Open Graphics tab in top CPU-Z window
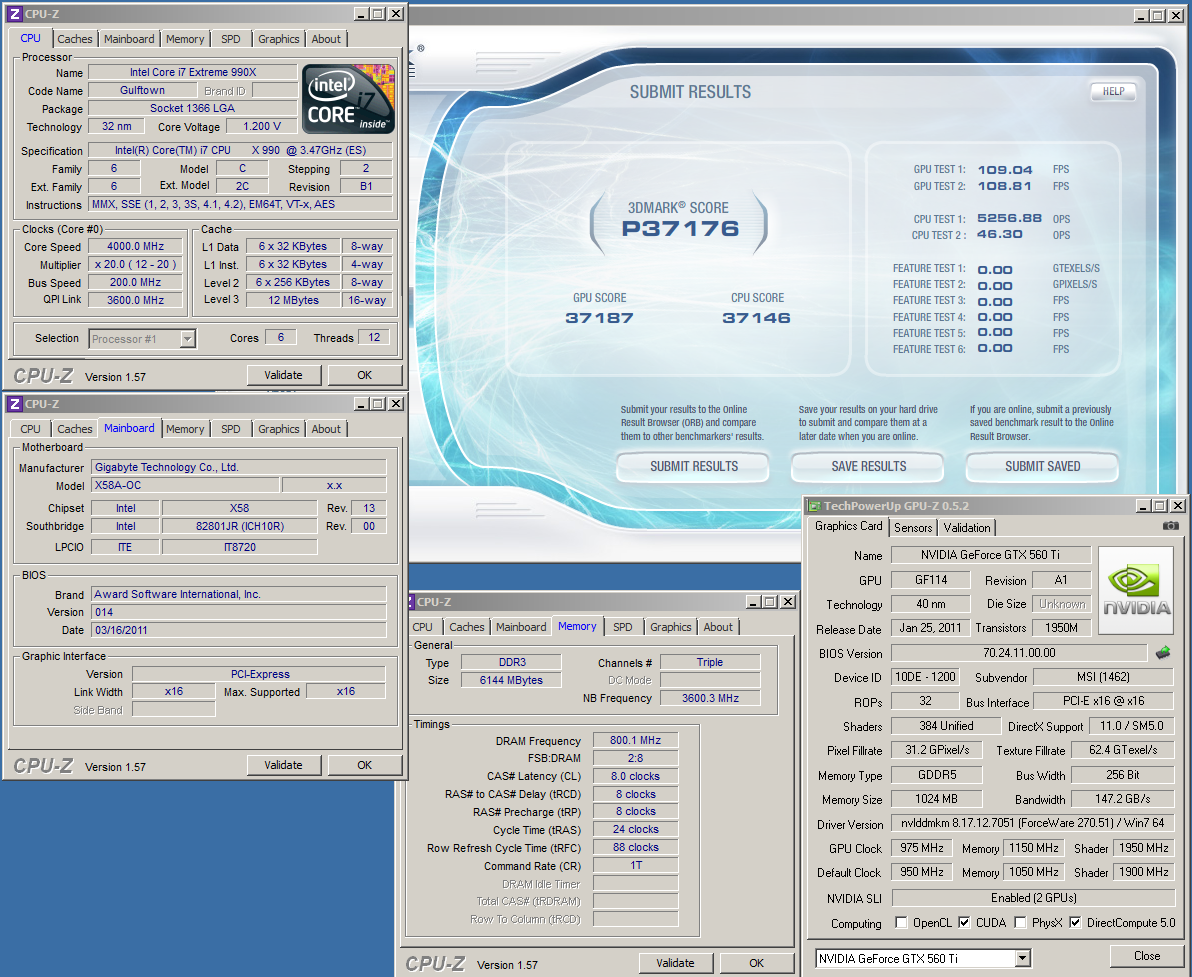Image resolution: width=1192 pixels, height=977 pixels. (x=278, y=39)
